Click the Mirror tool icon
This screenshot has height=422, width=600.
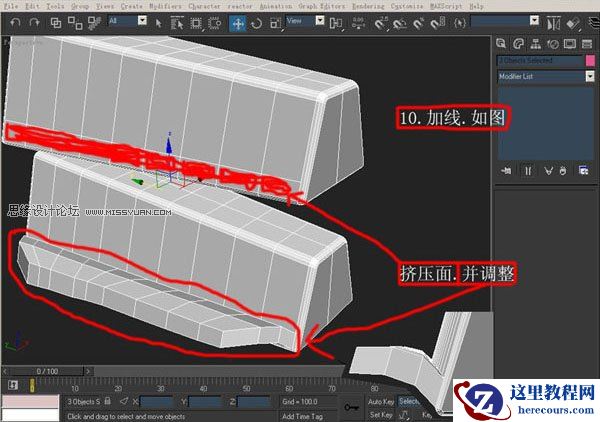pos(553,23)
